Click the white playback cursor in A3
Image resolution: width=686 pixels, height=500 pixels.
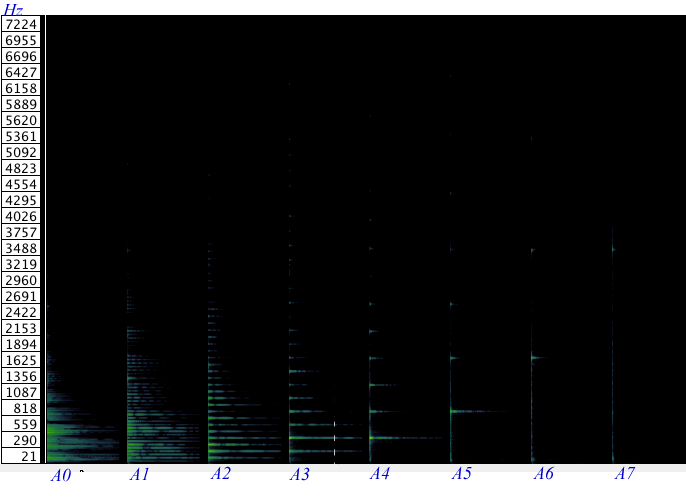coord(335,438)
